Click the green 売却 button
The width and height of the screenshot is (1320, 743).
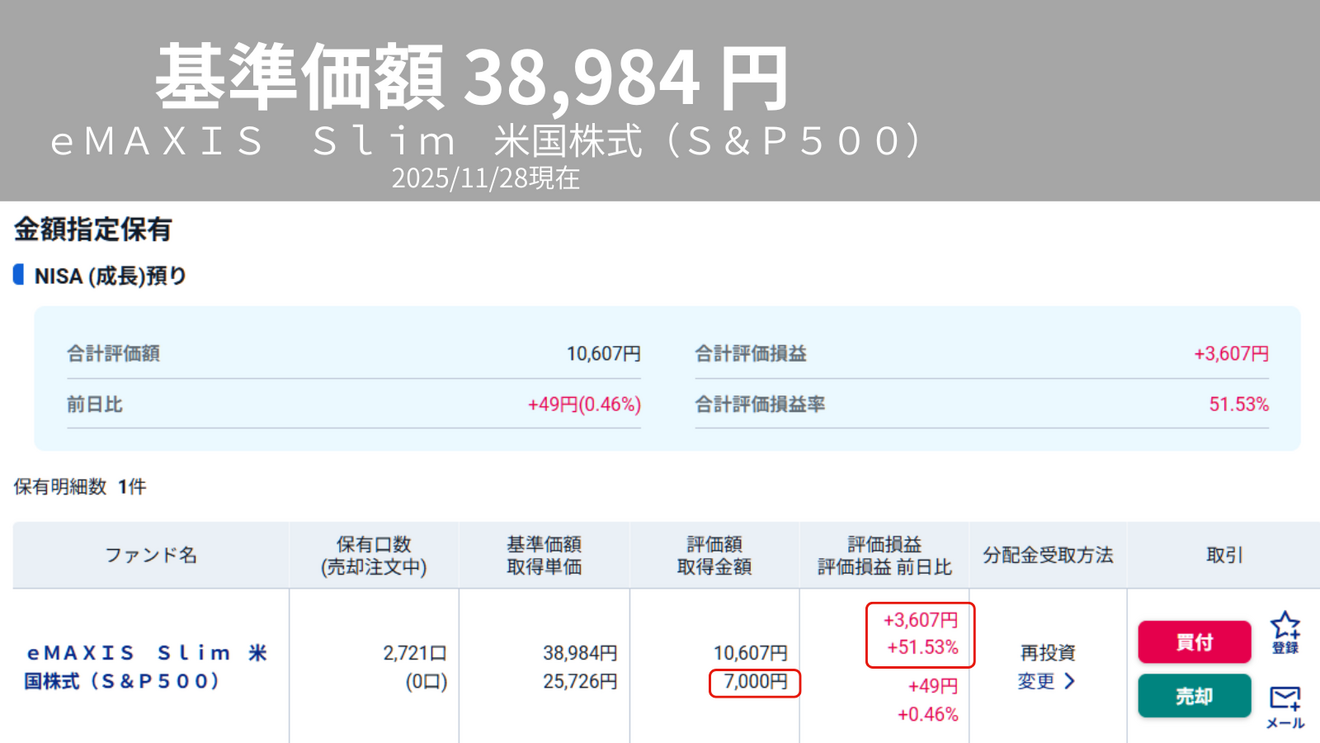tap(1194, 696)
